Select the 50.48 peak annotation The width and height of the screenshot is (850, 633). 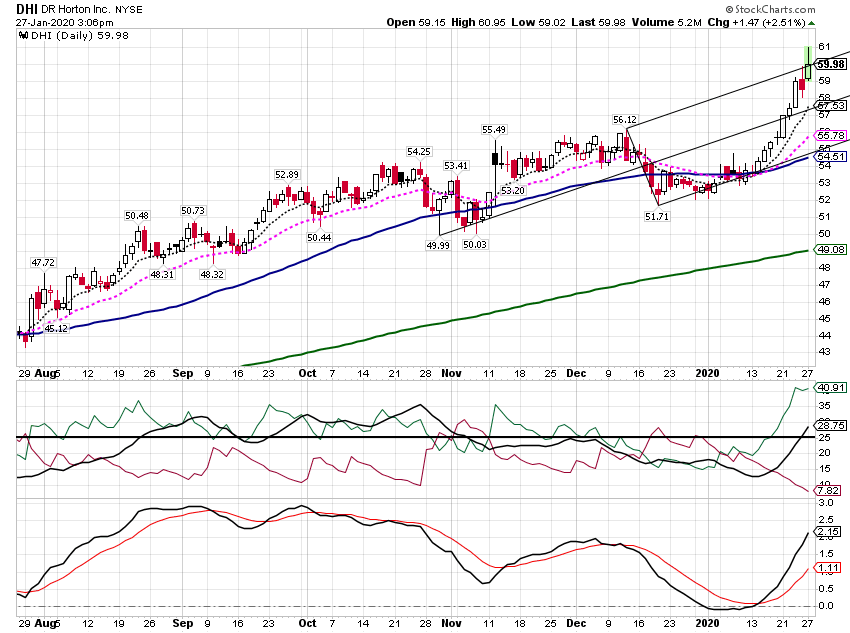coord(137,216)
